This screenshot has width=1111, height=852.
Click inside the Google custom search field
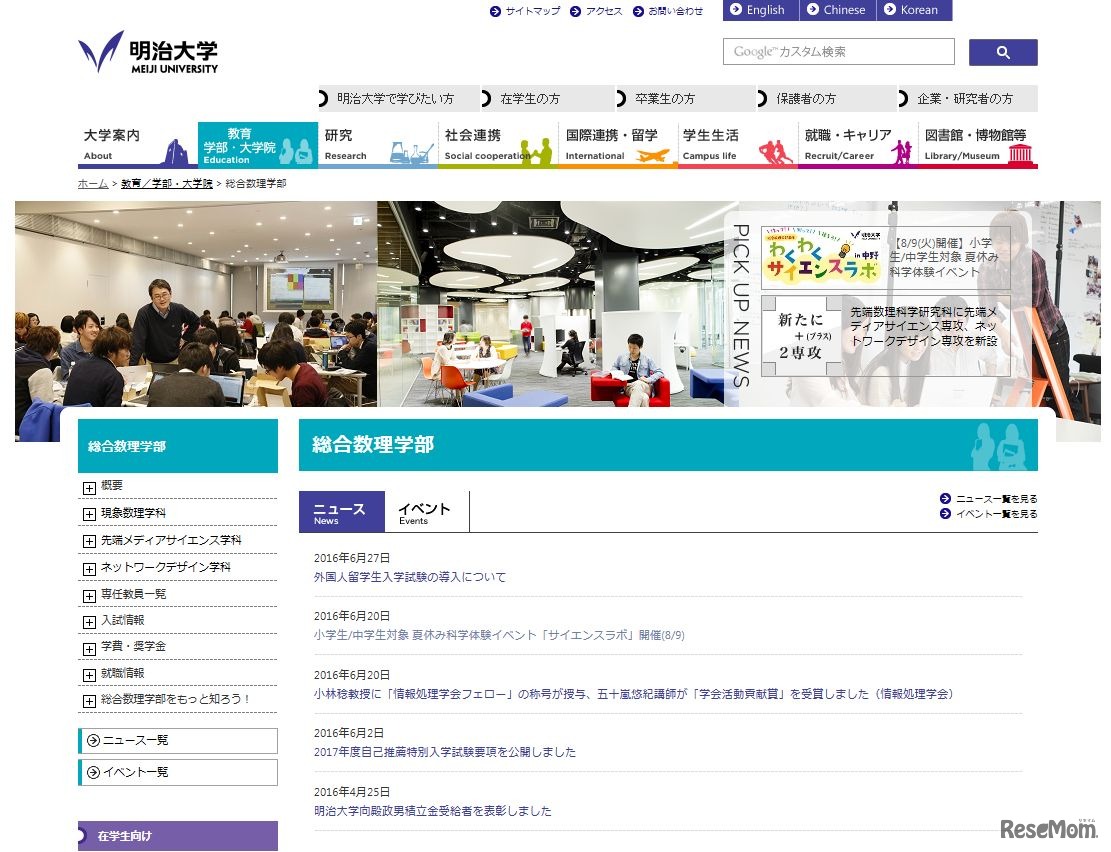pos(838,51)
